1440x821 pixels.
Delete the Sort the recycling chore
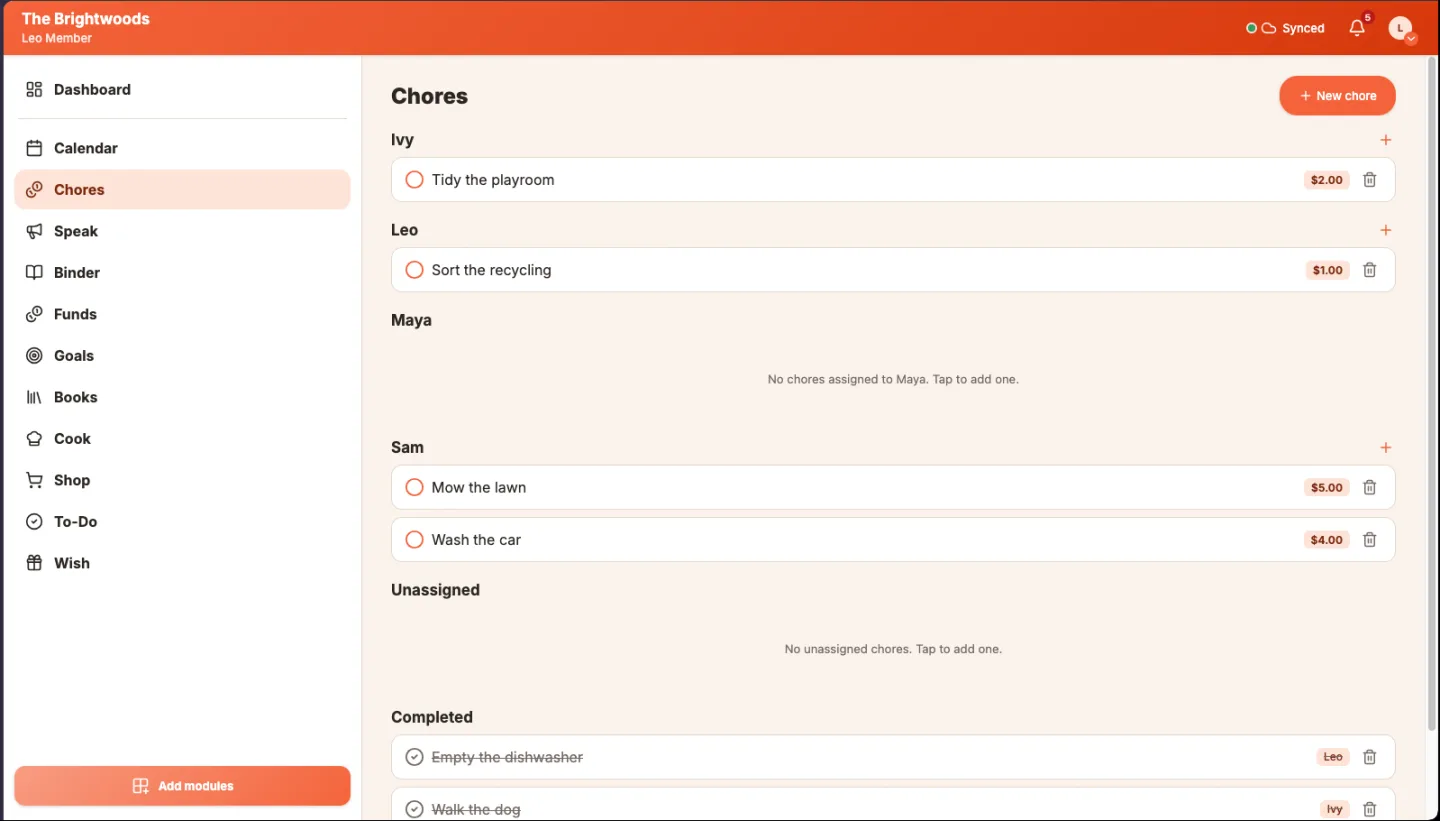(x=1370, y=270)
